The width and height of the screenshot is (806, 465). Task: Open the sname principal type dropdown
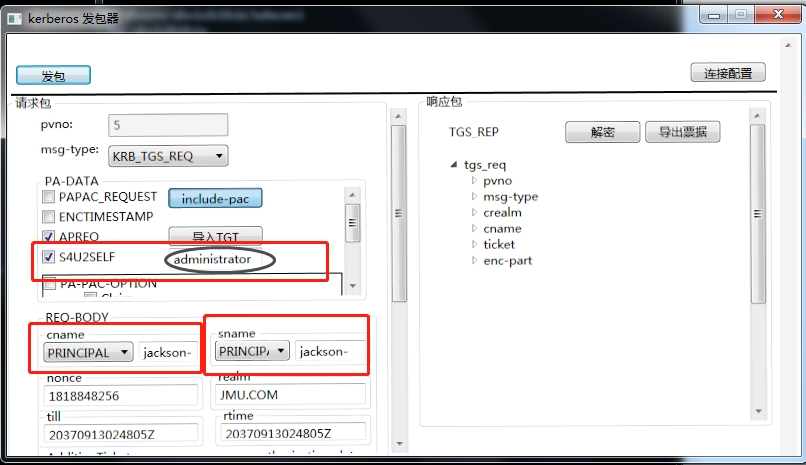(x=253, y=351)
